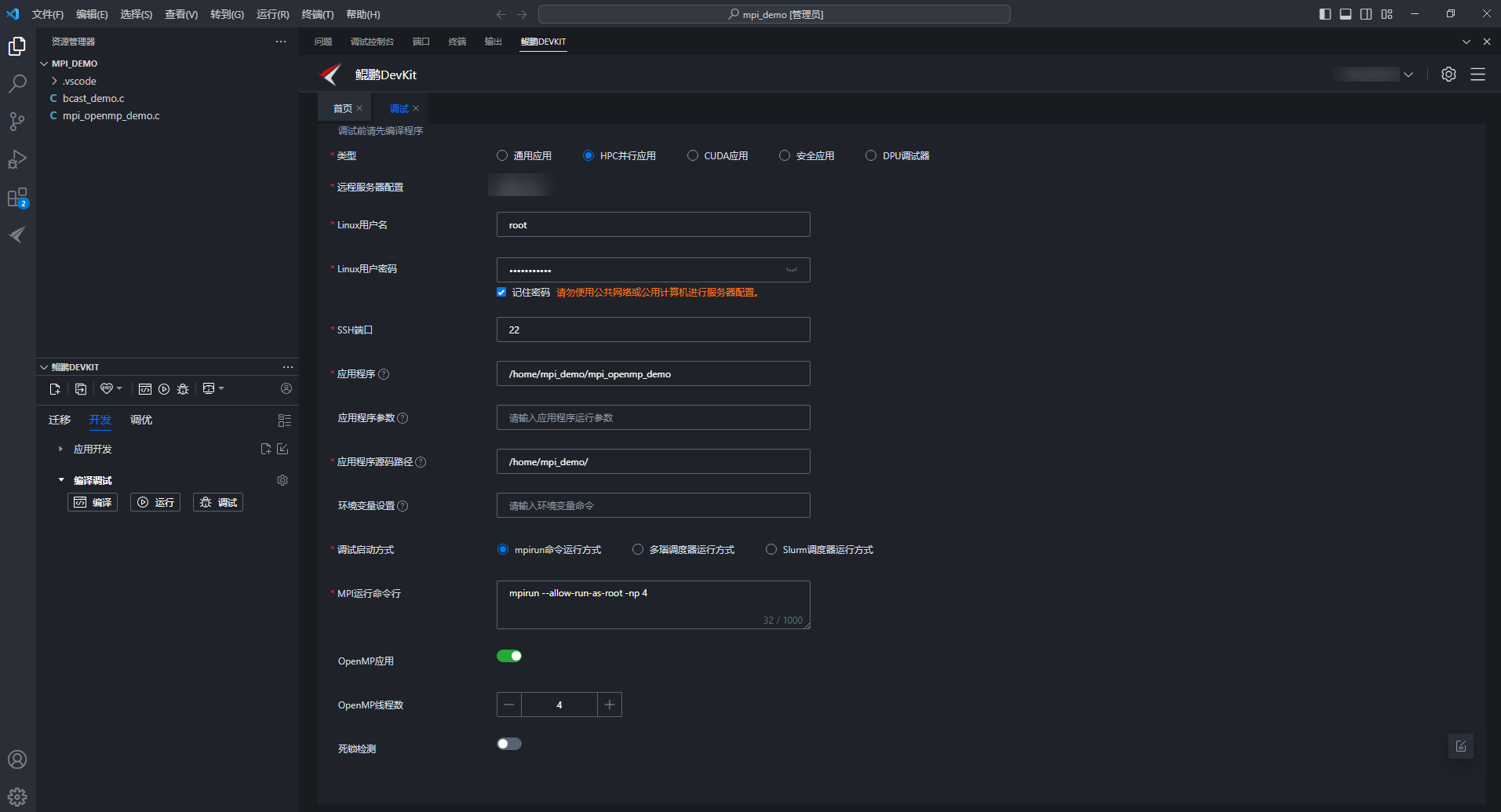Switch to the 首页 tab
This screenshot has height=812, width=1501.
coord(343,108)
